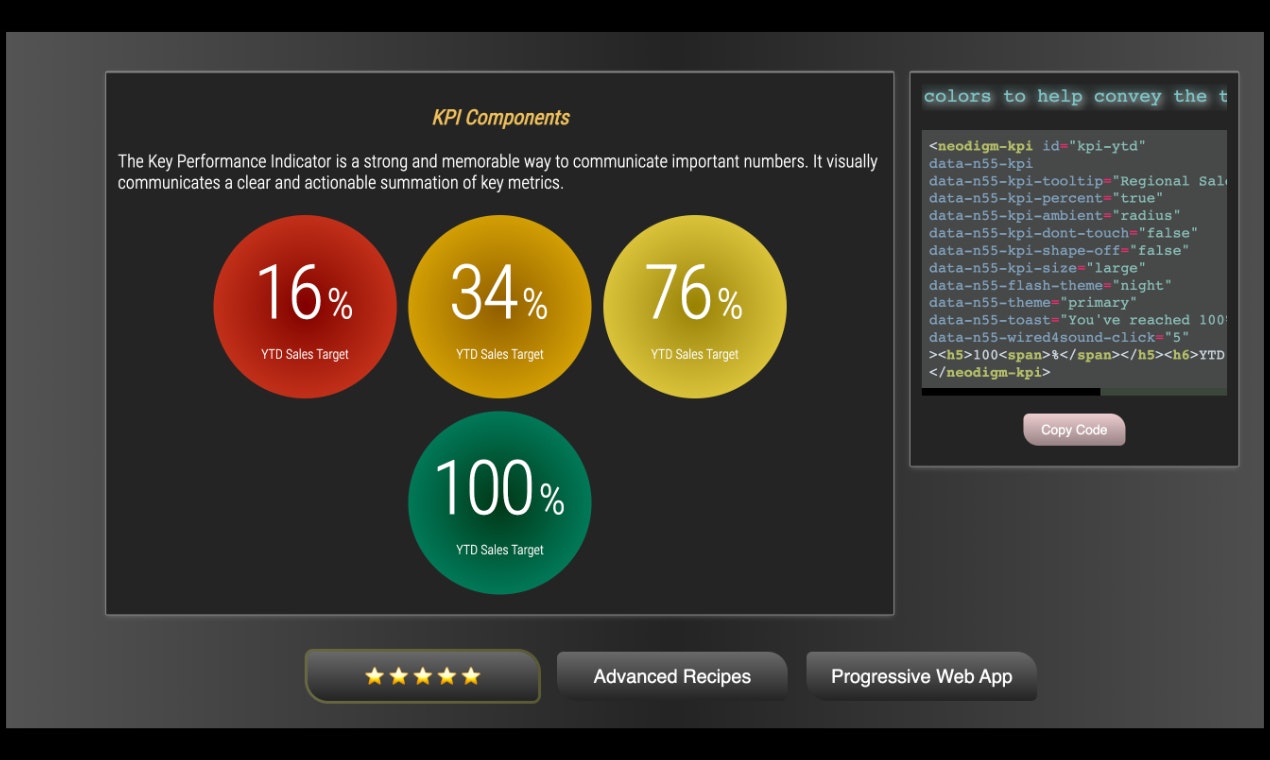Click the Key Performance Indicator description paragraph
This screenshot has height=760, width=1270.
tap(498, 172)
